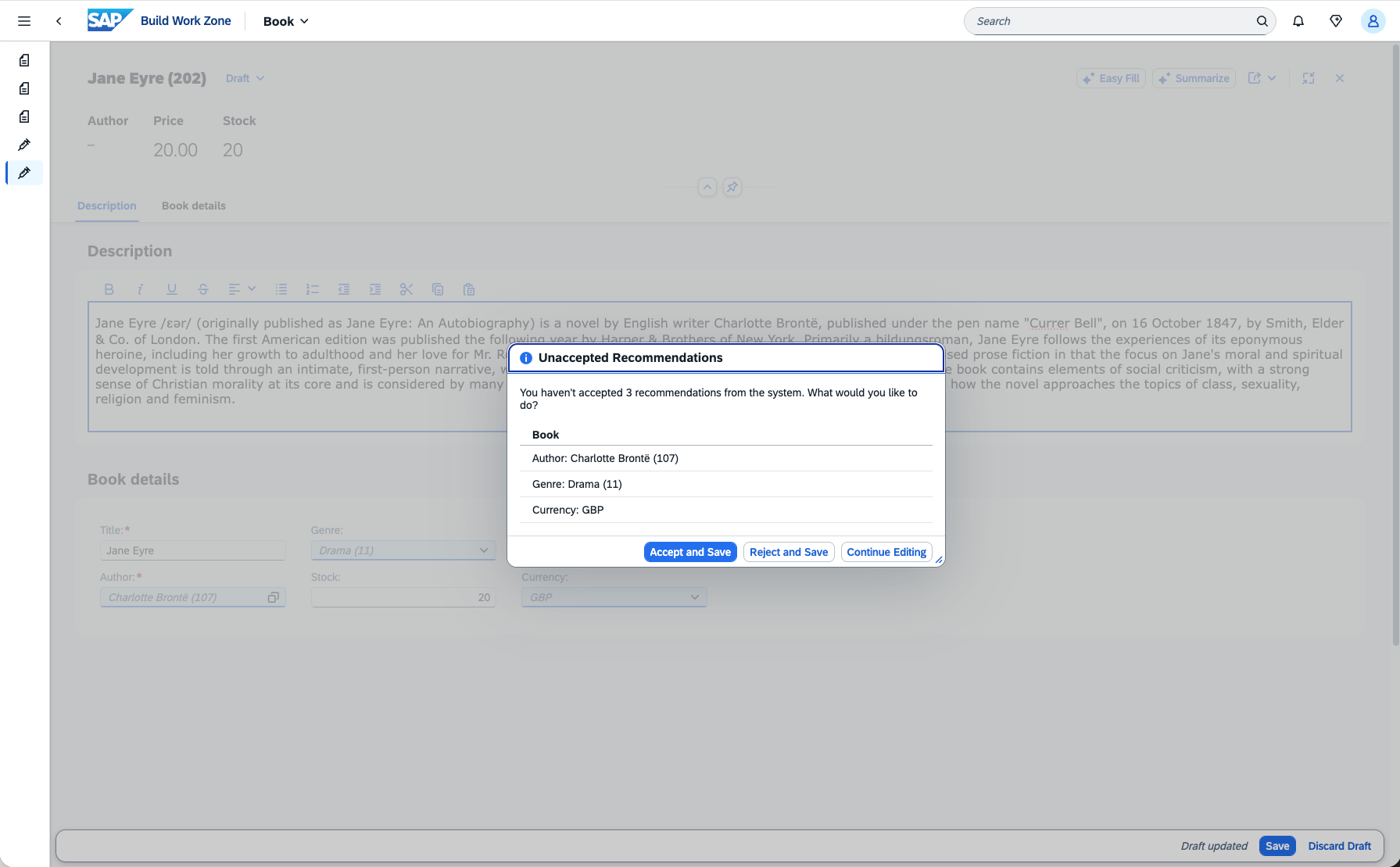The height and width of the screenshot is (867, 1400).
Task: Enter full screen mode for the book page
Action: click(1309, 78)
